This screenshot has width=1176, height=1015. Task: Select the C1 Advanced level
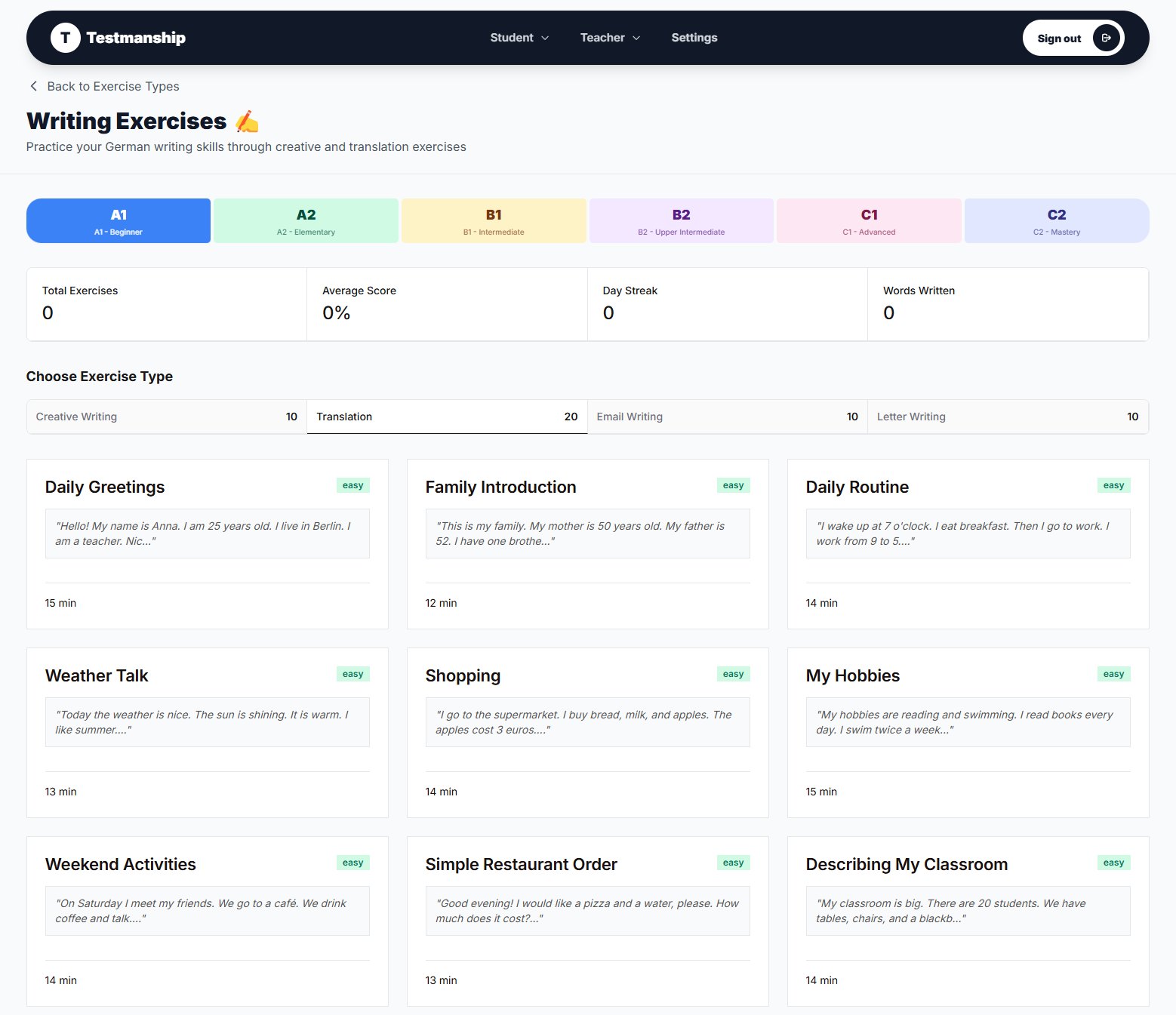pyautogui.click(x=869, y=221)
